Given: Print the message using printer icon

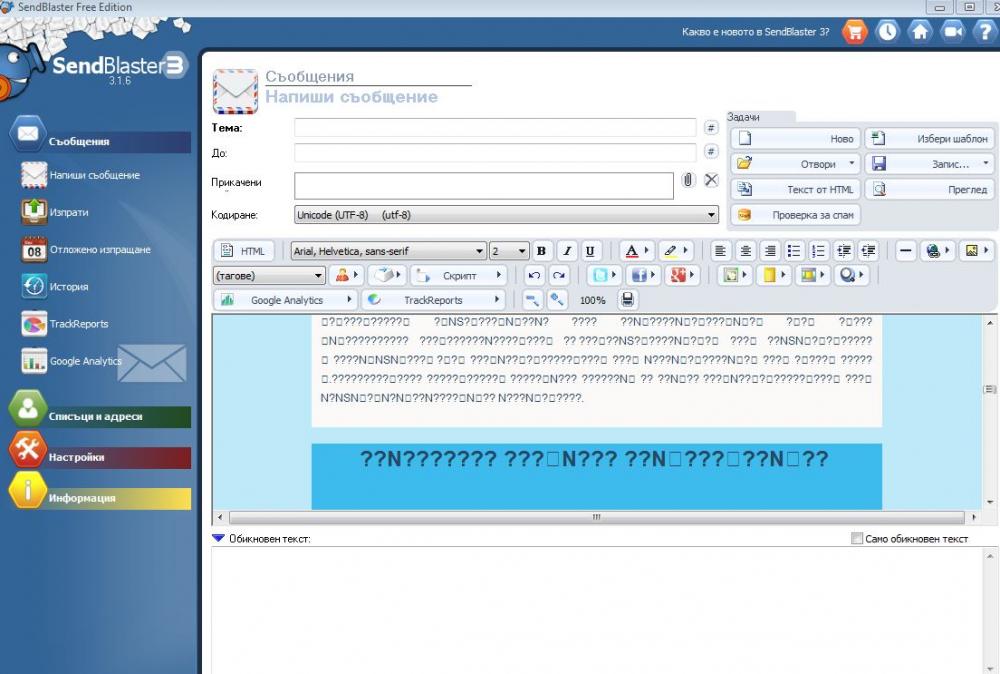Looking at the screenshot, I should [x=627, y=300].
